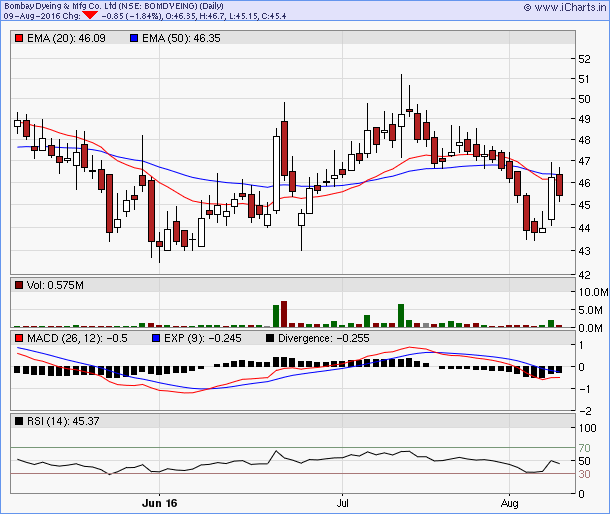
Task: Click the RSI axis label 30
Action: tap(584, 474)
